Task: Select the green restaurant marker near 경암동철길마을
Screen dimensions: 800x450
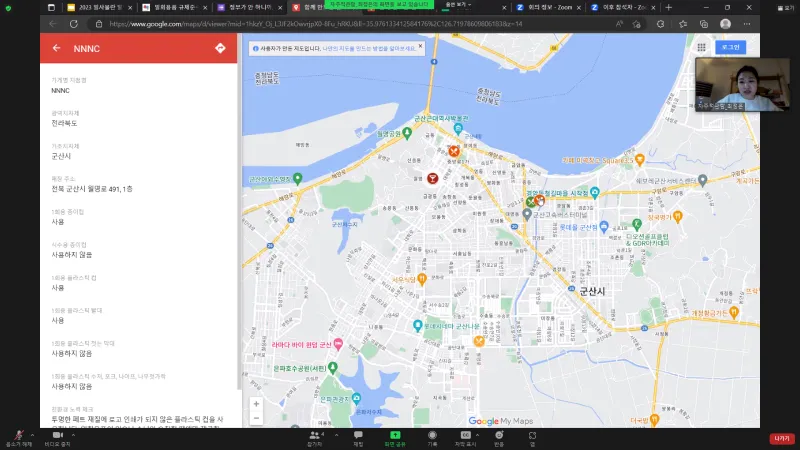Action: [x=531, y=202]
